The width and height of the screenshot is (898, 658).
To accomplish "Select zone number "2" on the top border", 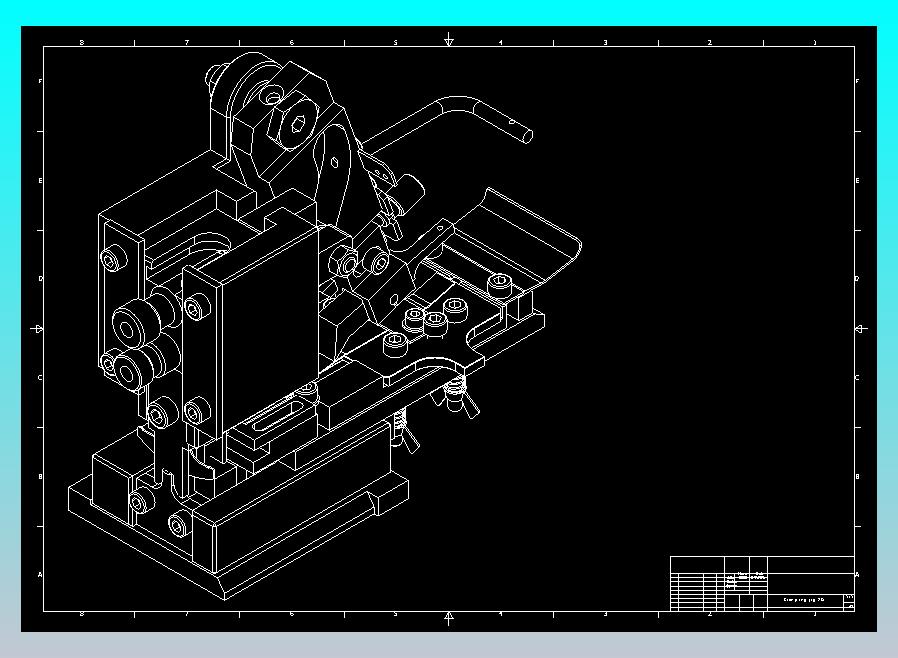I will pyautogui.click(x=710, y=42).
